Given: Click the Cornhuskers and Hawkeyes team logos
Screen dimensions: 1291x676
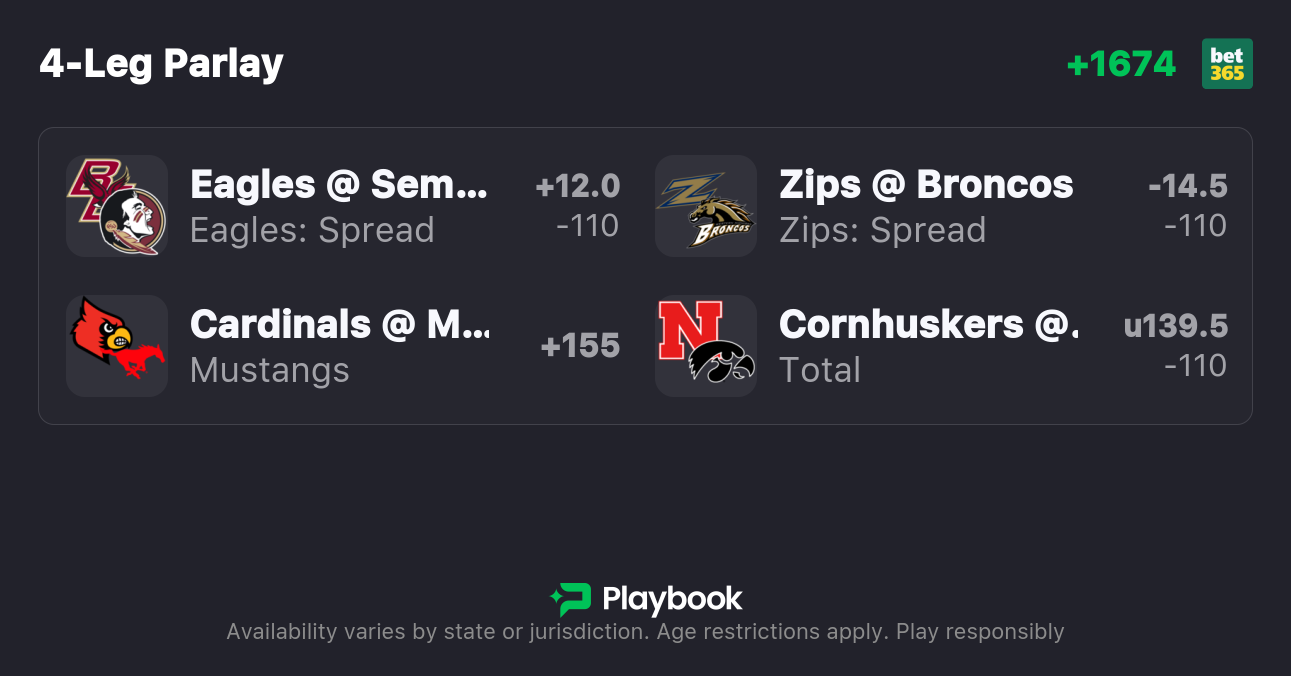Looking at the screenshot, I should click(705, 346).
